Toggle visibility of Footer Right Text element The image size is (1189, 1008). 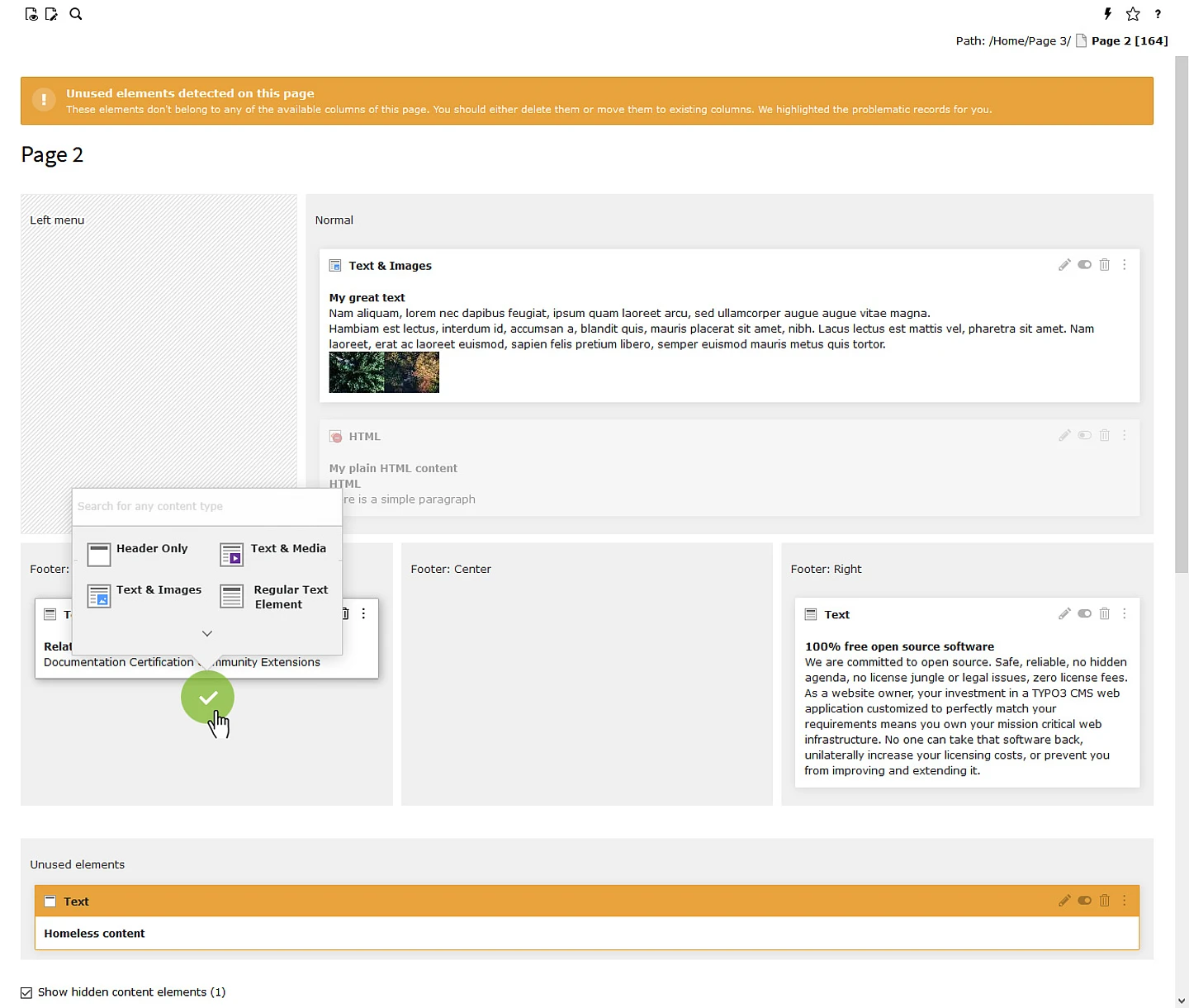tap(1084, 614)
